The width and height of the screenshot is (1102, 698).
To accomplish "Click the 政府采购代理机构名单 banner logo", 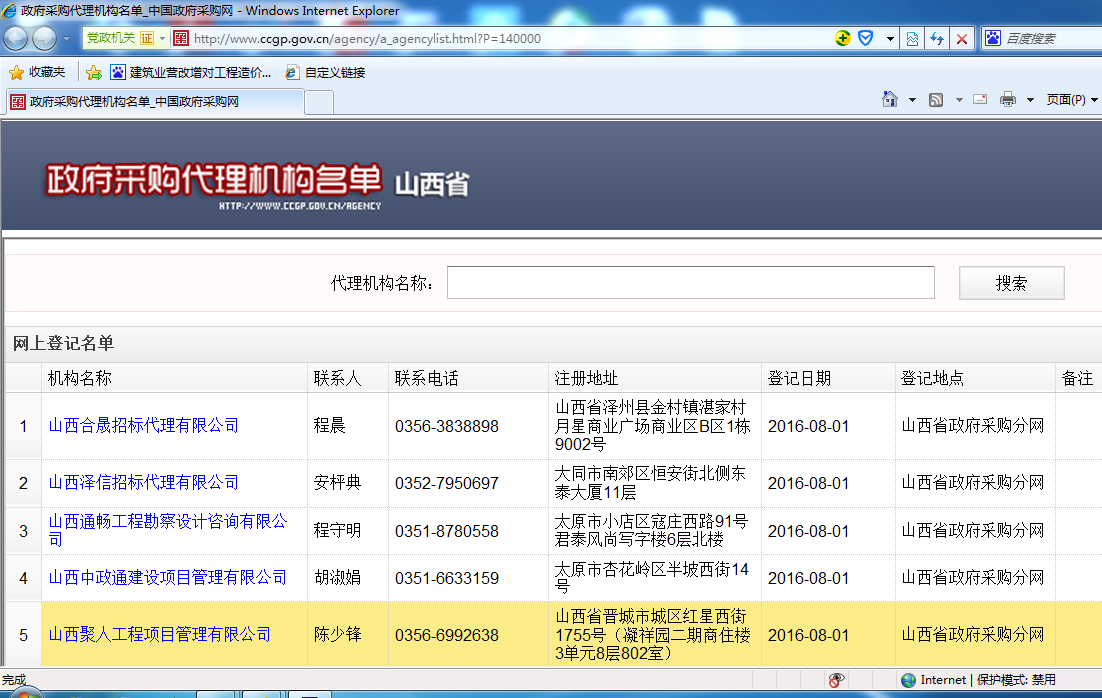I will [x=214, y=185].
